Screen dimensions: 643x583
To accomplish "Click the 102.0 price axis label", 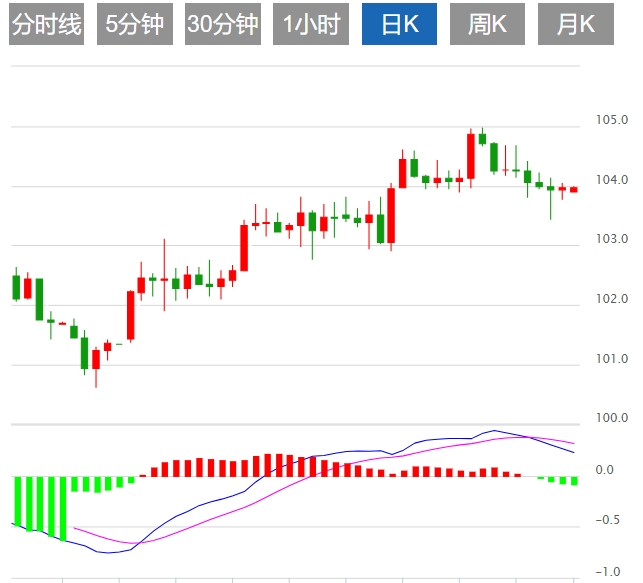I will click(x=612, y=300).
